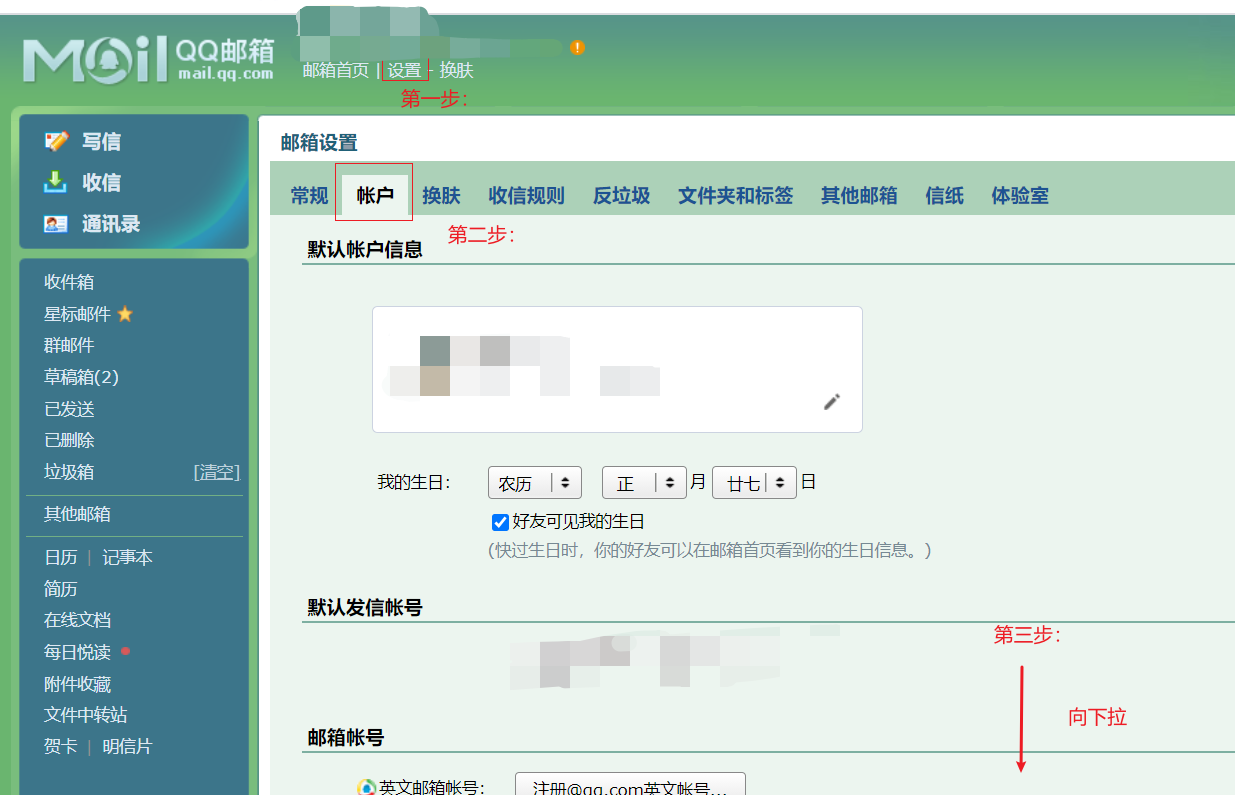Expand the 正 month dropdown
Screen dimensions: 1235x795
[644, 482]
